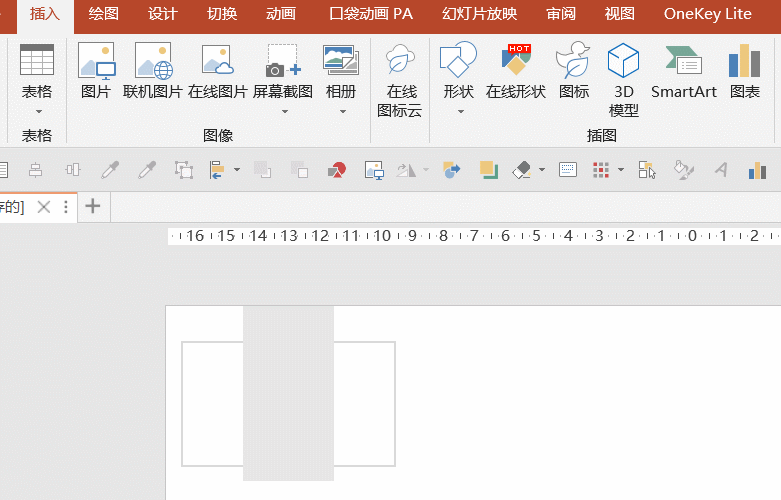The height and width of the screenshot is (500, 781).
Task: Switch to the 绘图 tab
Action: [x=104, y=14]
